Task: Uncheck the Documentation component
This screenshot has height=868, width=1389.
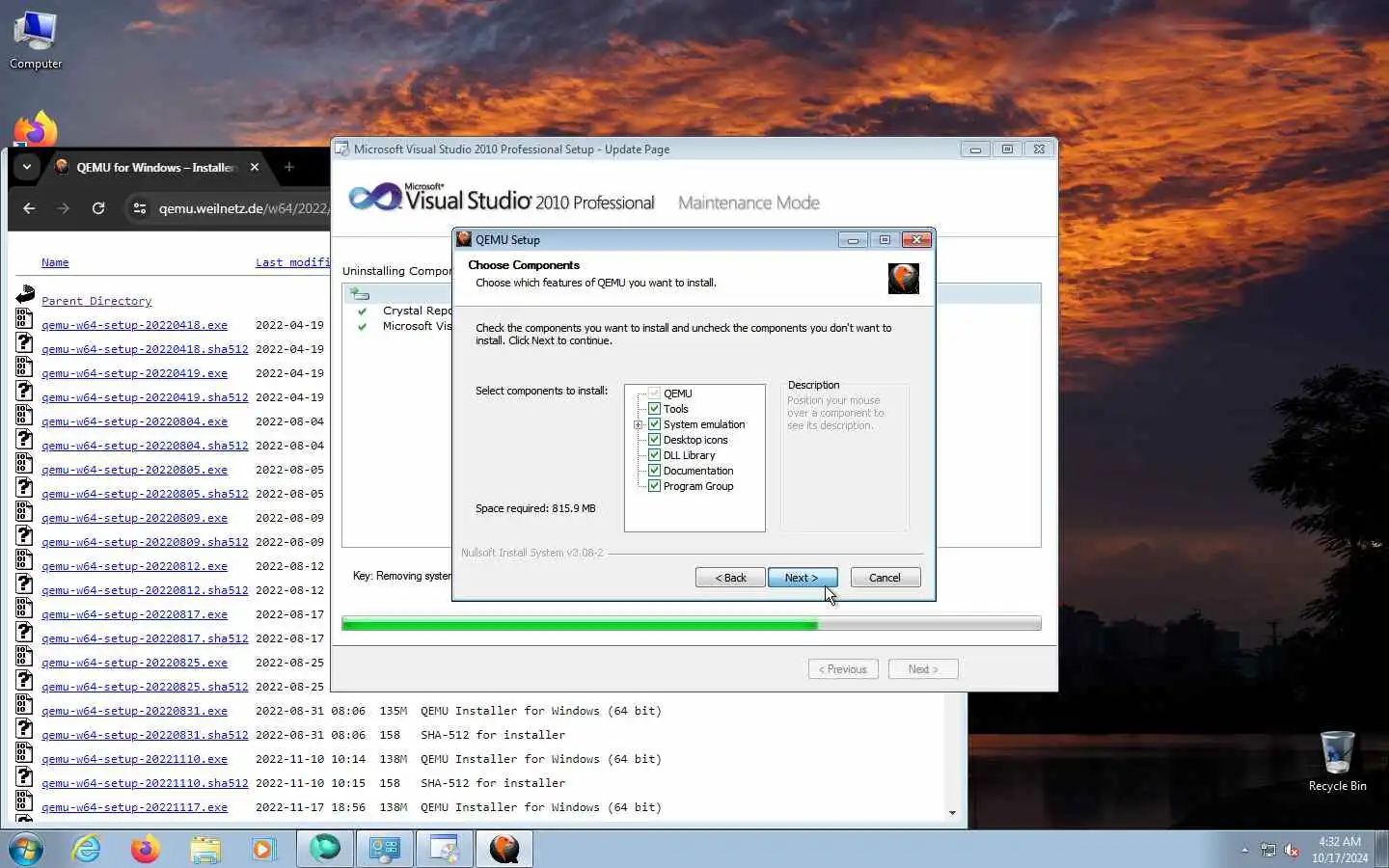Action: click(654, 471)
